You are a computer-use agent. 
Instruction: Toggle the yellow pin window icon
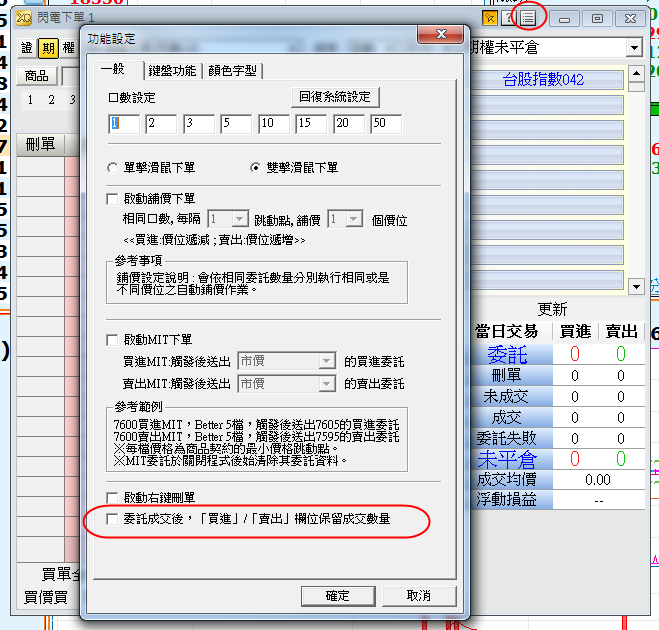pos(490,17)
